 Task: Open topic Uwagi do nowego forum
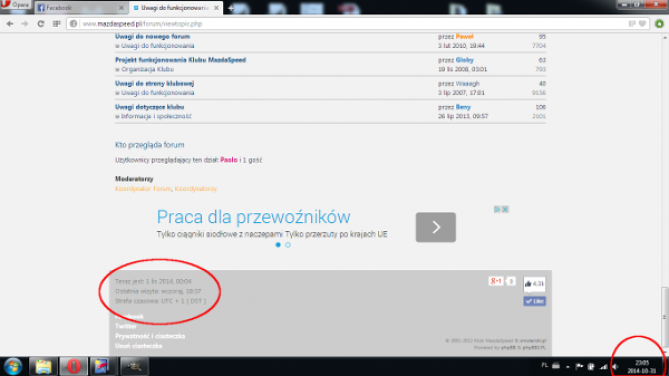(152, 37)
